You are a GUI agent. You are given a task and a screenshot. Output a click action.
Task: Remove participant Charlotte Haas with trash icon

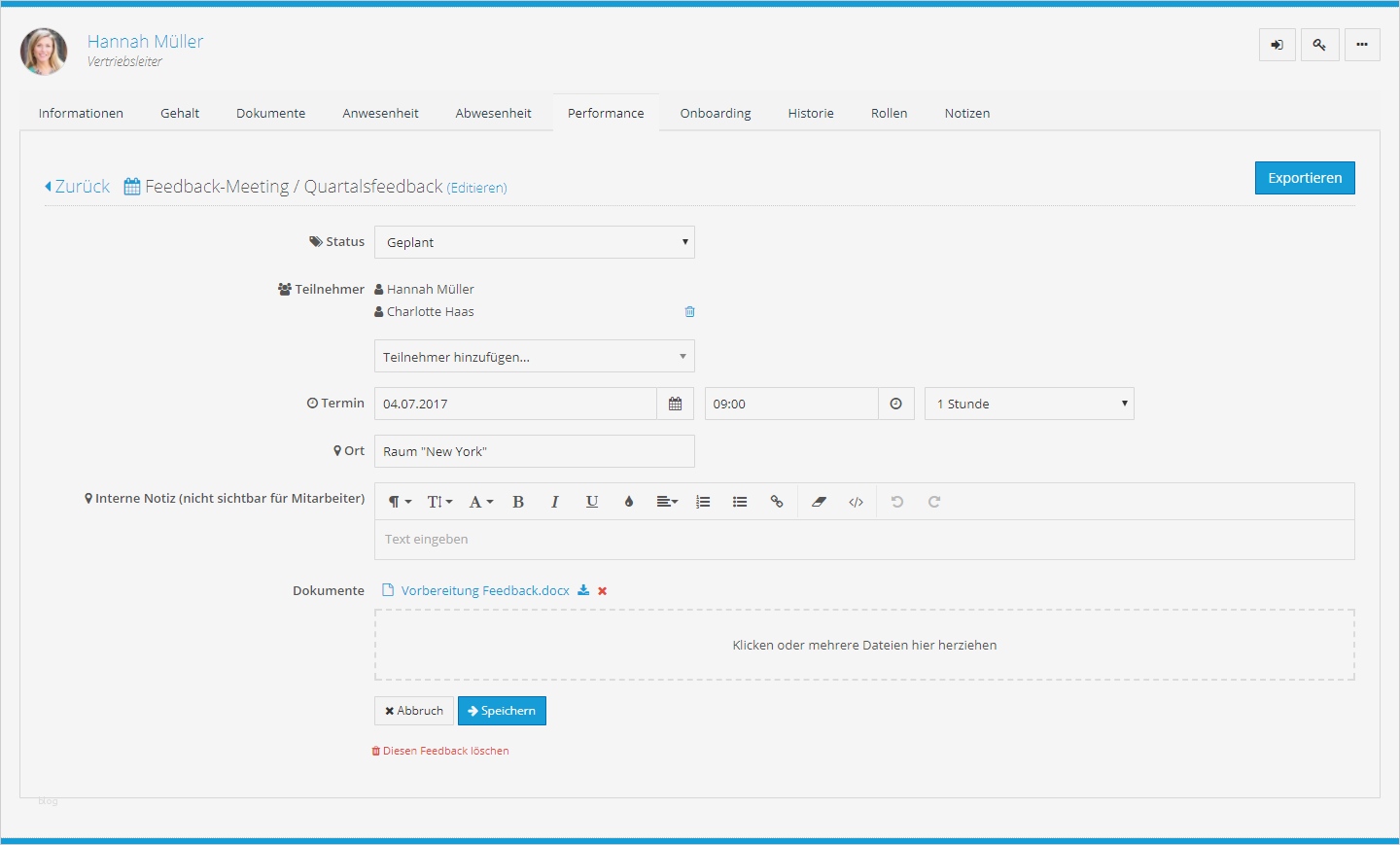click(x=690, y=312)
